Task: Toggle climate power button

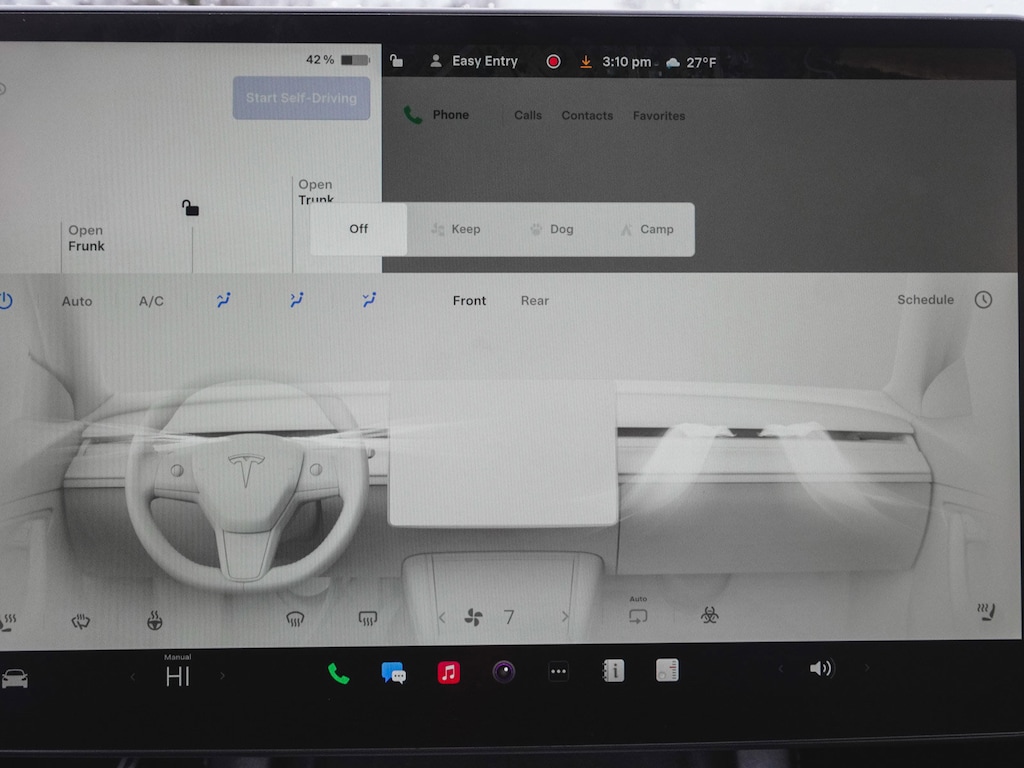Action: point(6,300)
